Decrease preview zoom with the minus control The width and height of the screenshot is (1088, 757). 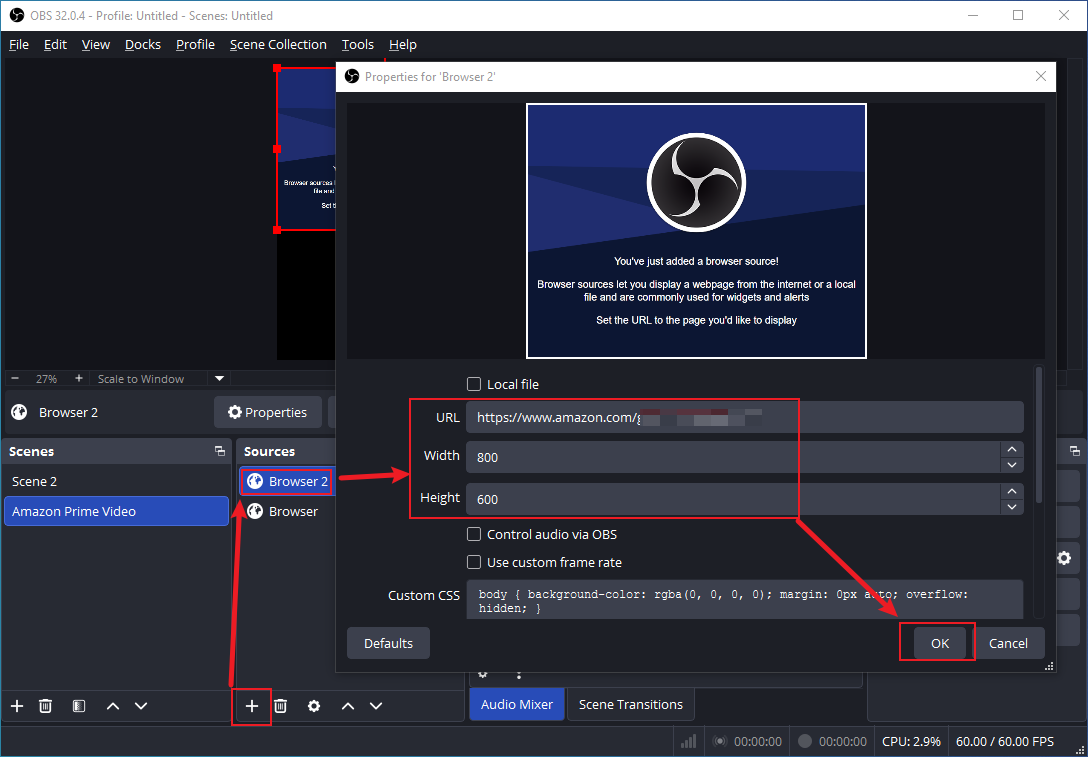pos(14,378)
